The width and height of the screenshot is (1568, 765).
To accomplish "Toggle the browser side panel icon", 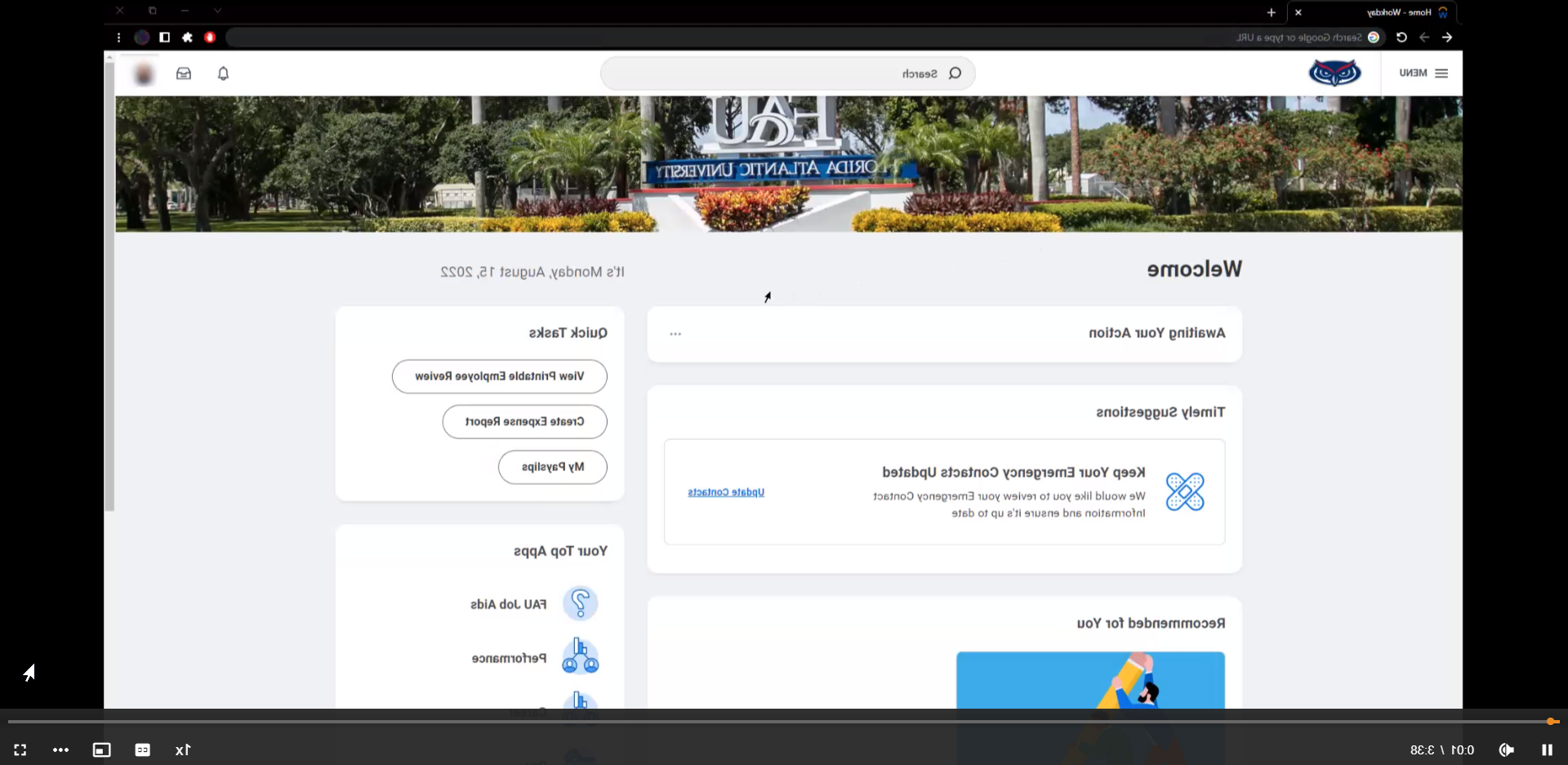I will pyautogui.click(x=164, y=37).
